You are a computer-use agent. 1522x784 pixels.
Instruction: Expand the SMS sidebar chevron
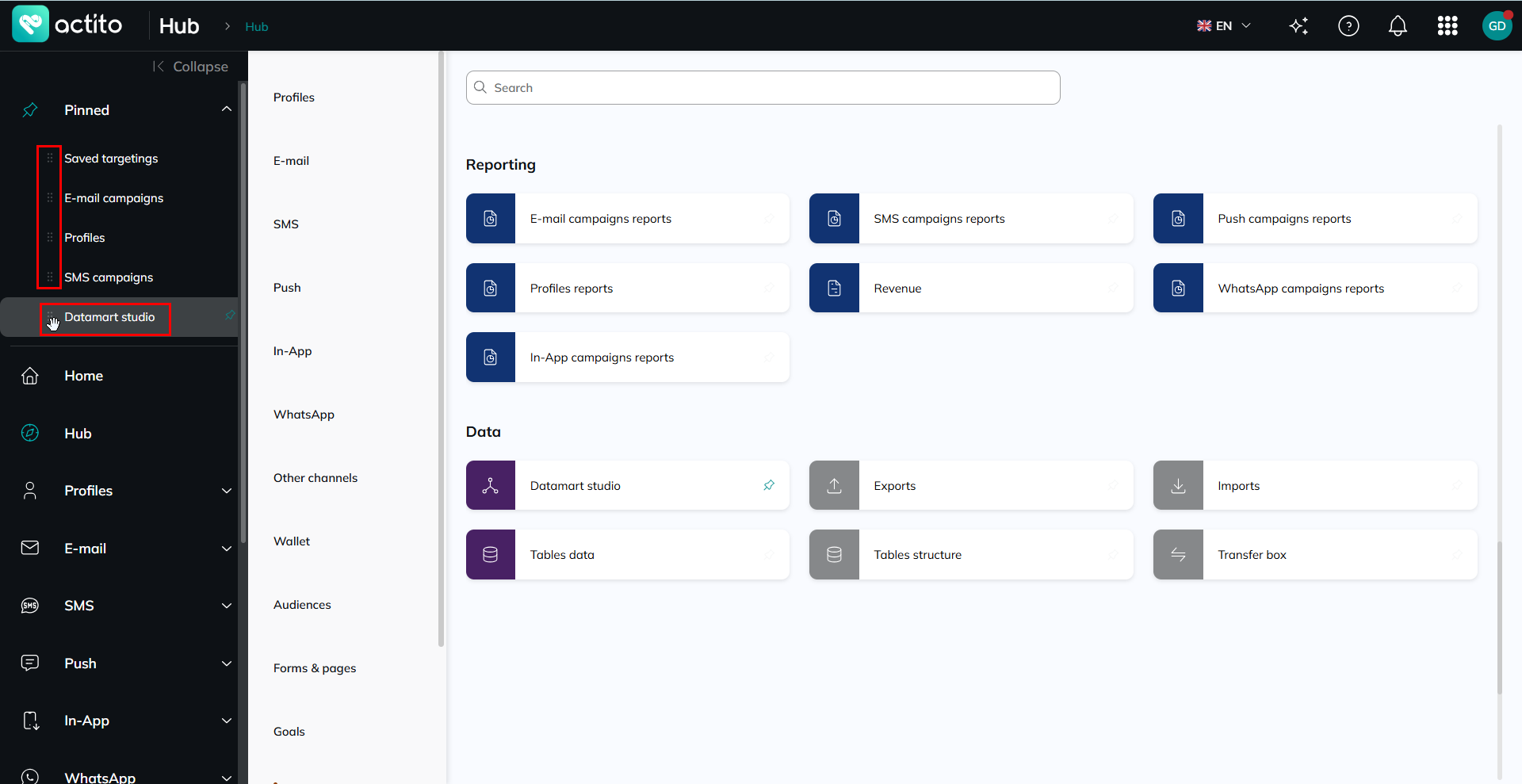pos(227,606)
